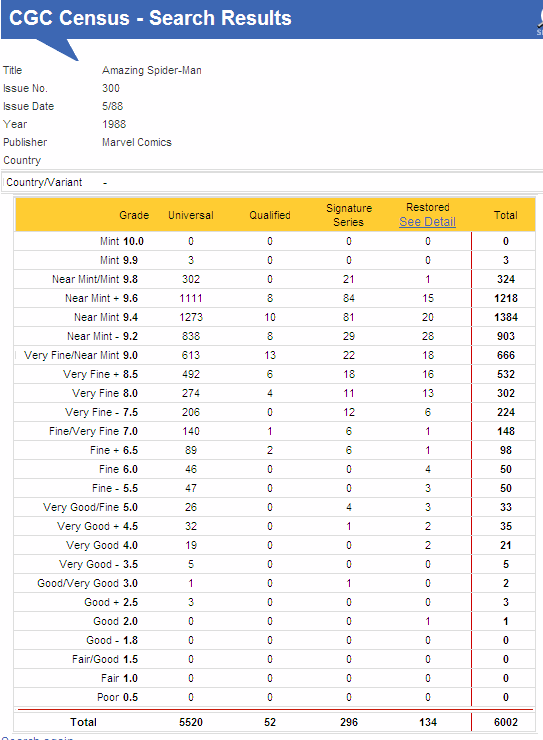Select the Amazing Spider-Man title text

(x=152, y=70)
